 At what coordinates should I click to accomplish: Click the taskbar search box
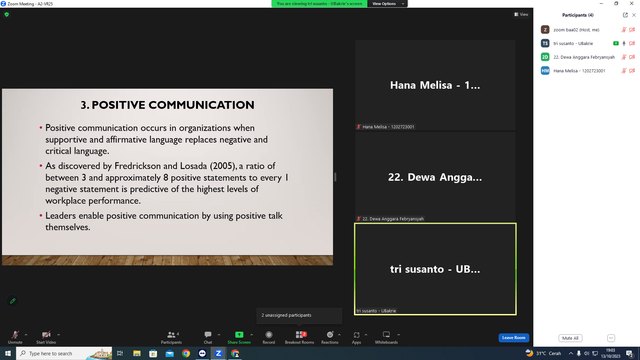point(64,353)
